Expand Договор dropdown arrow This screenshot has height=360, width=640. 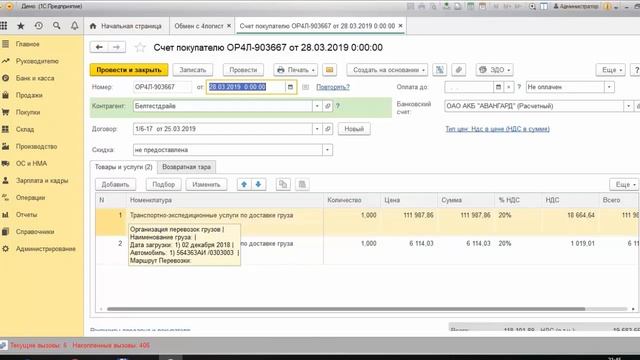(317, 129)
